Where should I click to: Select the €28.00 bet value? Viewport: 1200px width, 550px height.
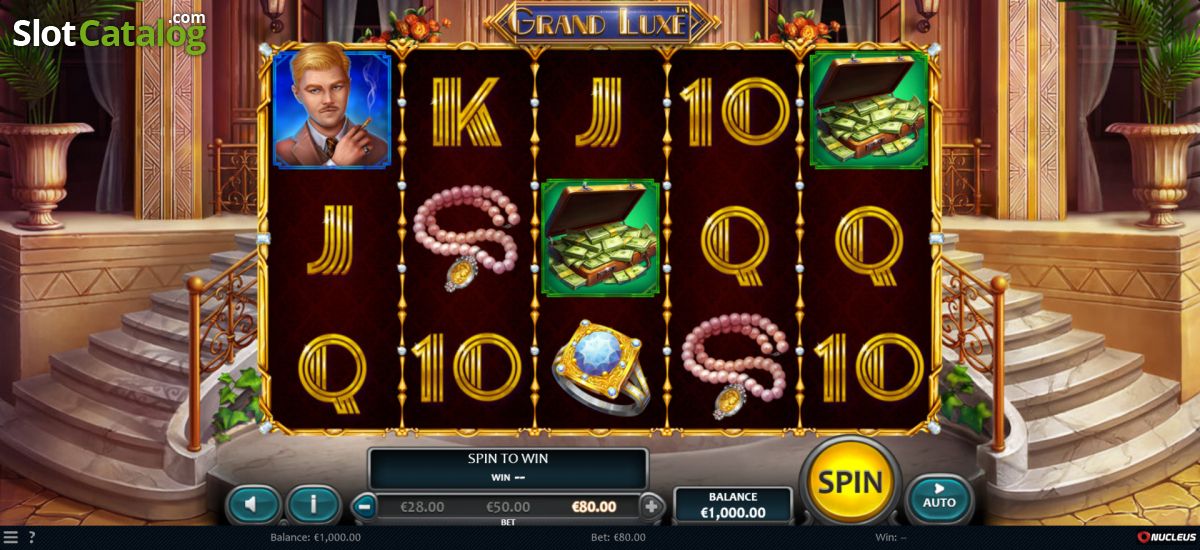[421, 507]
